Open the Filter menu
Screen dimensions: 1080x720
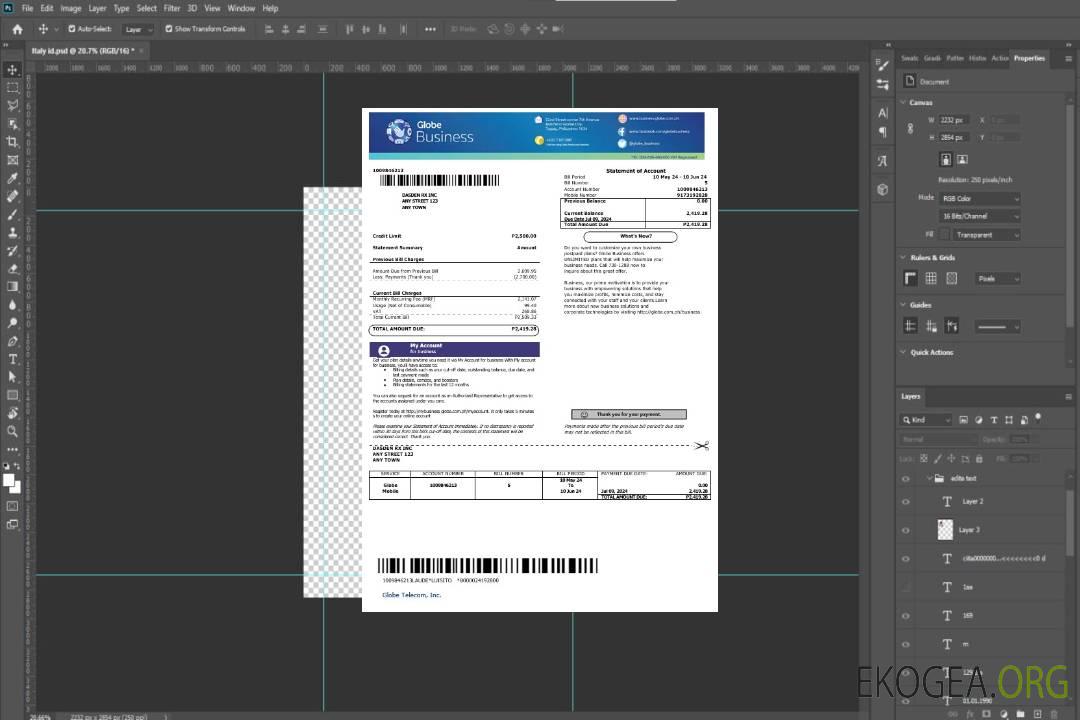(x=172, y=8)
